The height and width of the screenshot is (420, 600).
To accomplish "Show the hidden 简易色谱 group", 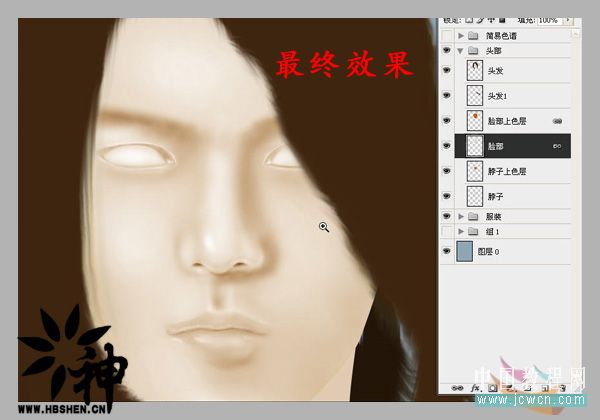I will 446,36.
